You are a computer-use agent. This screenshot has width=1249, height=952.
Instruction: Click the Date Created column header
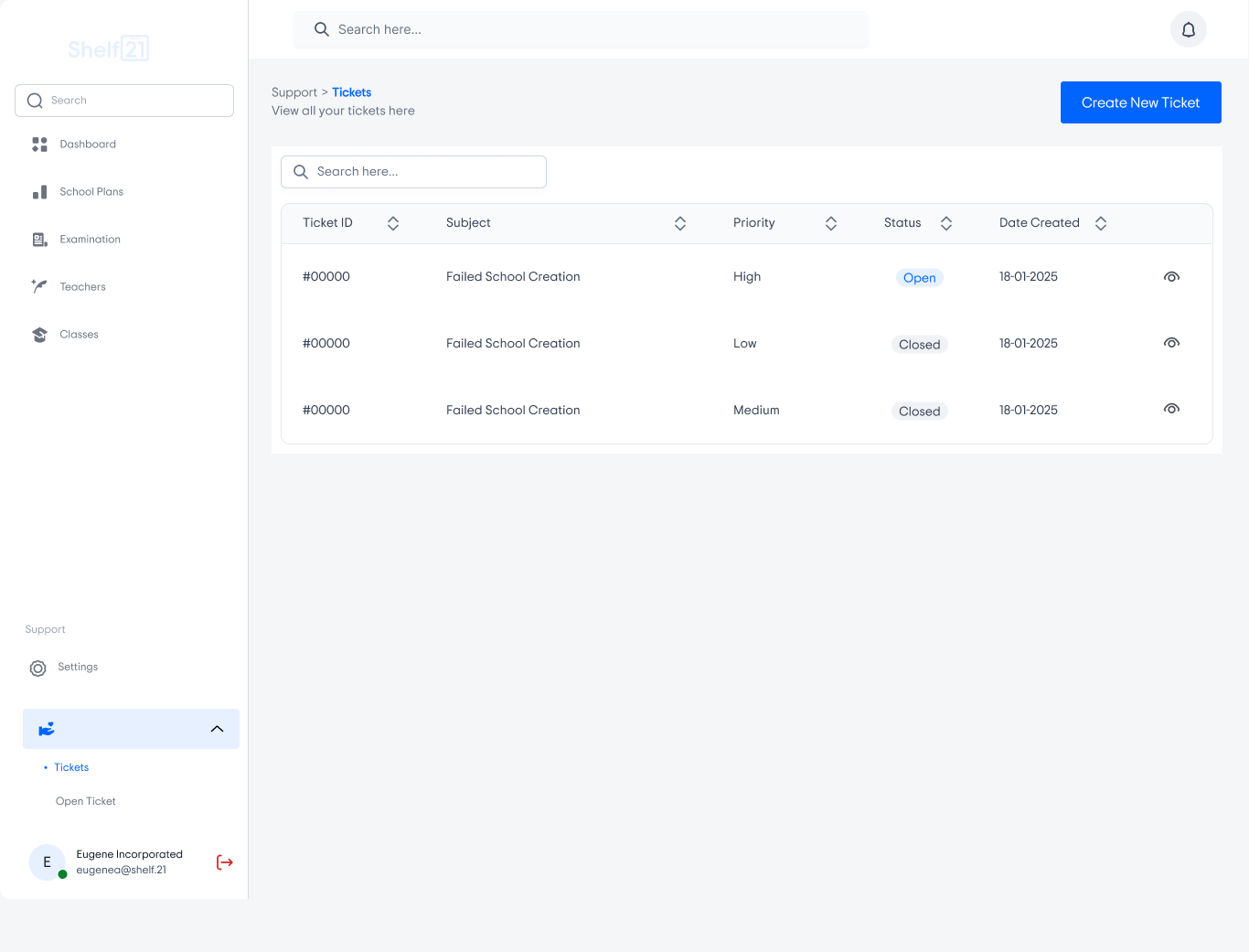click(x=1040, y=223)
